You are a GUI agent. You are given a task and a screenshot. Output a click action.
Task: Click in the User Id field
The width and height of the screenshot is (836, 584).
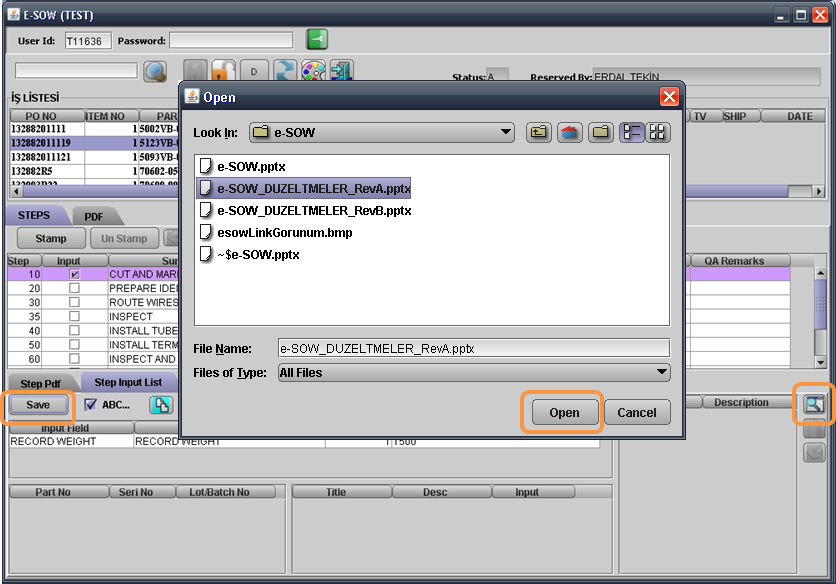pyautogui.click(x=88, y=41)
